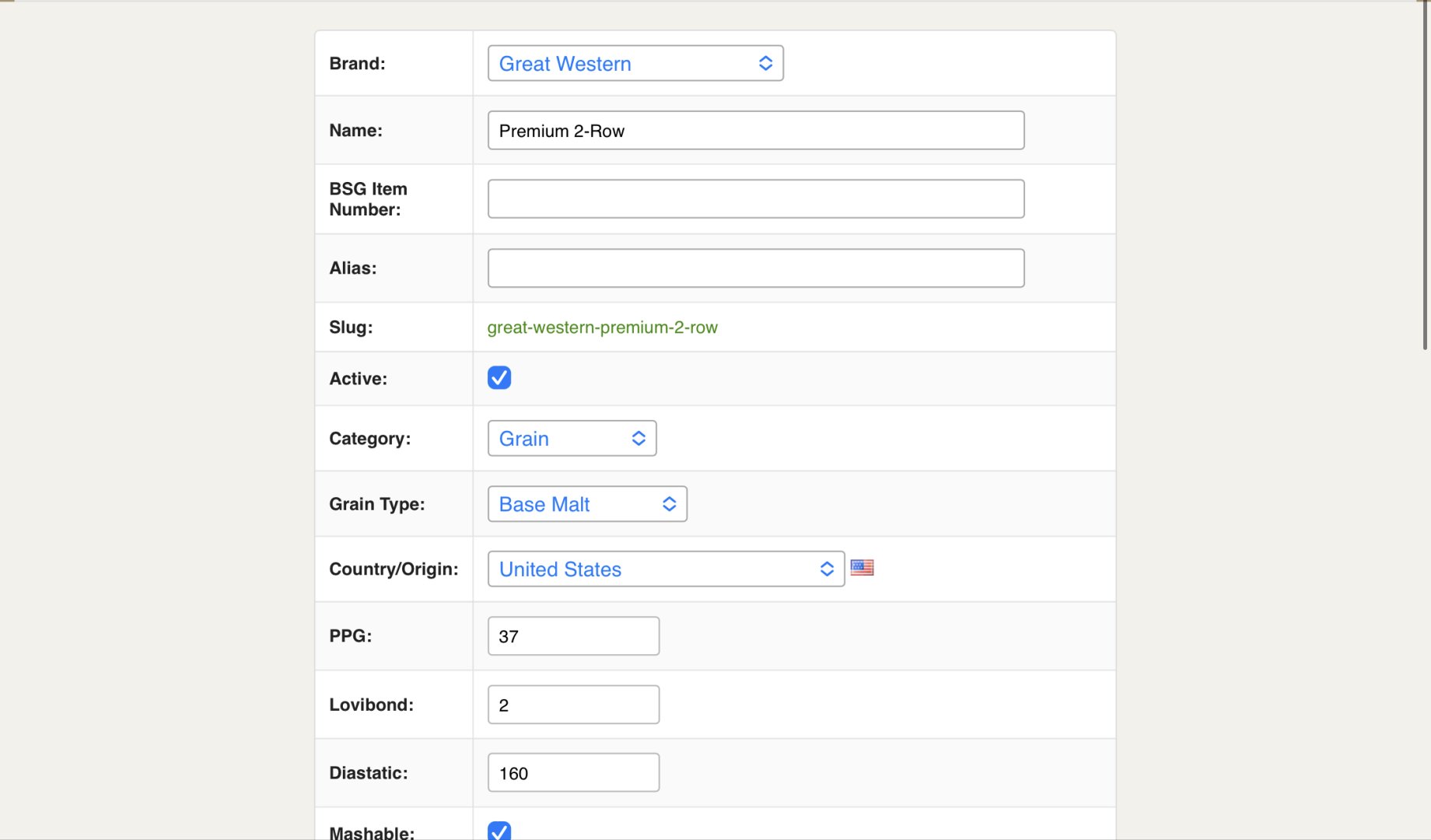Screen dimensions: 1431x840
Task: Click the Active field label
Action: [x=358, y=379]
